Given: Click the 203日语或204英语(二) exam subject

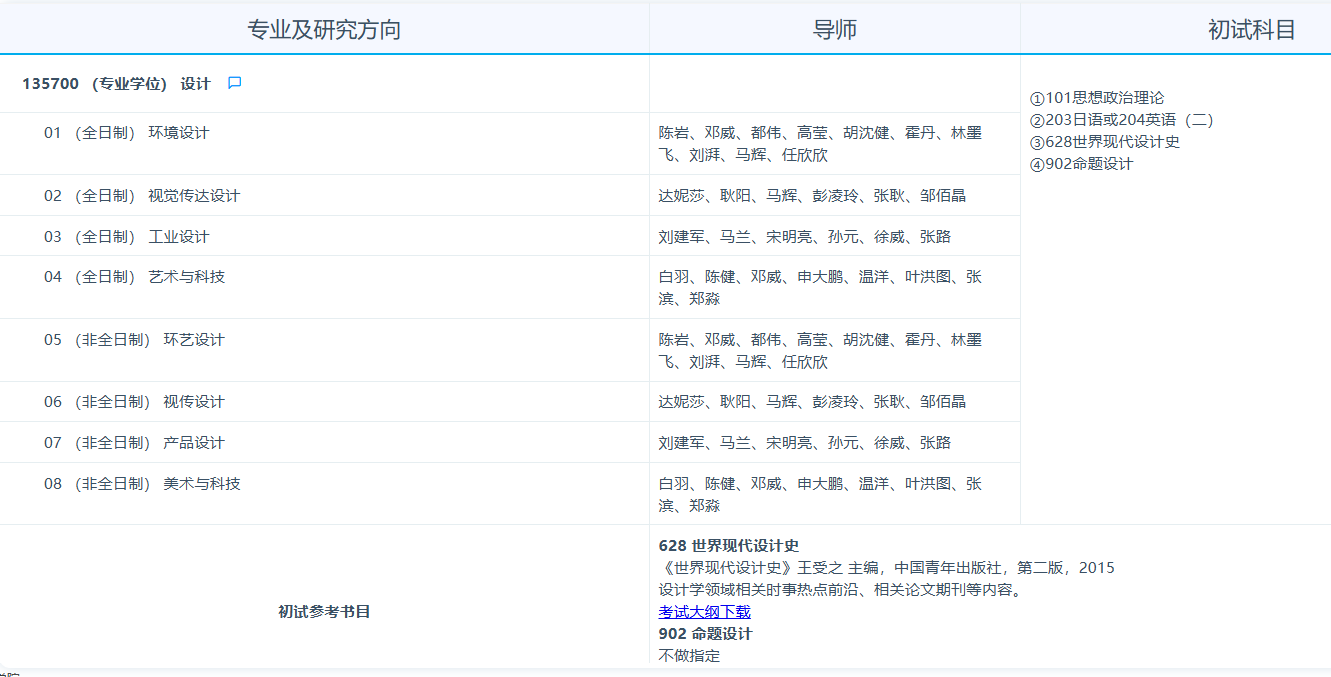Looking at the screenshot, I should (1121, 120).
